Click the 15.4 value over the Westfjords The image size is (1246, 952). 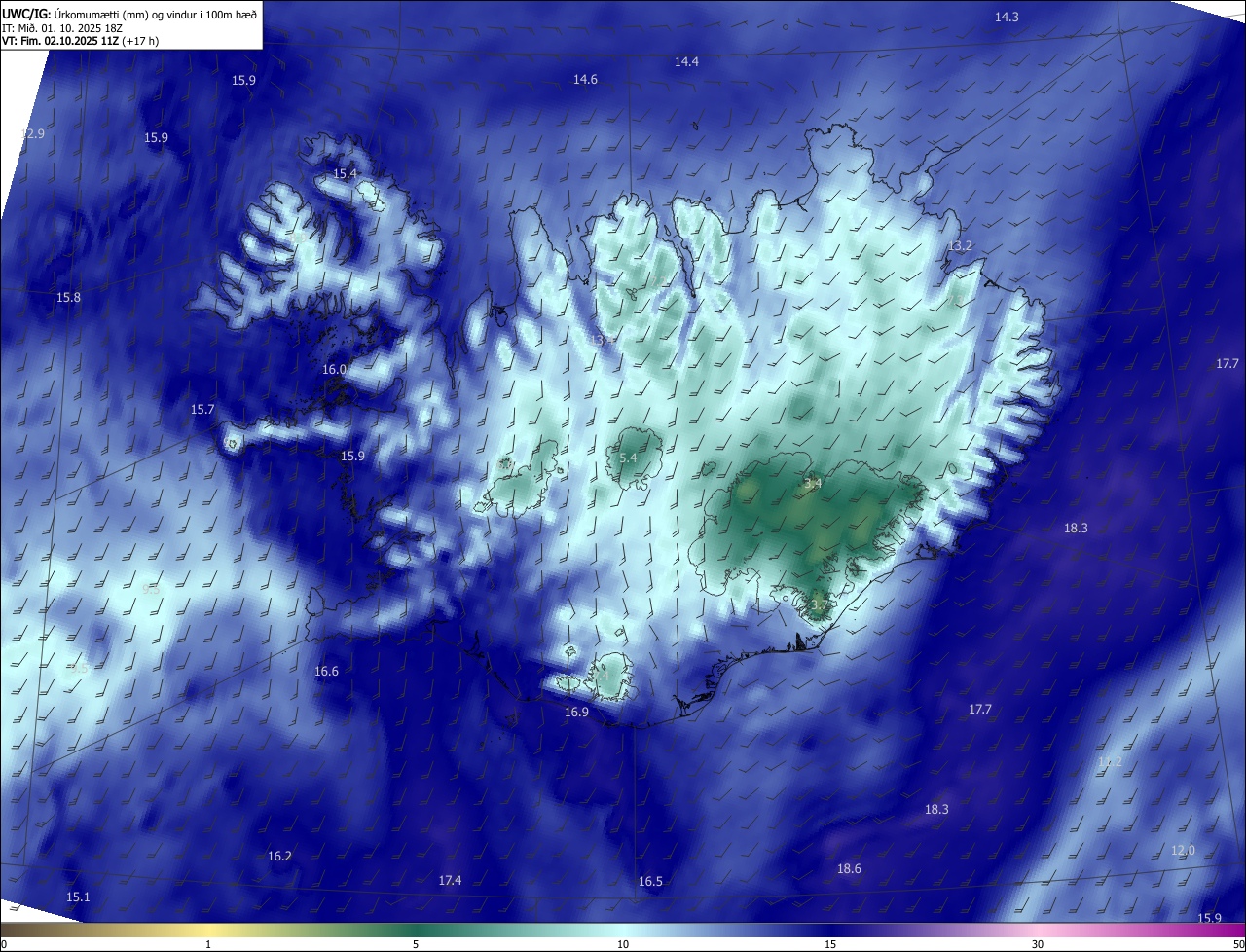tap(346, 173)
